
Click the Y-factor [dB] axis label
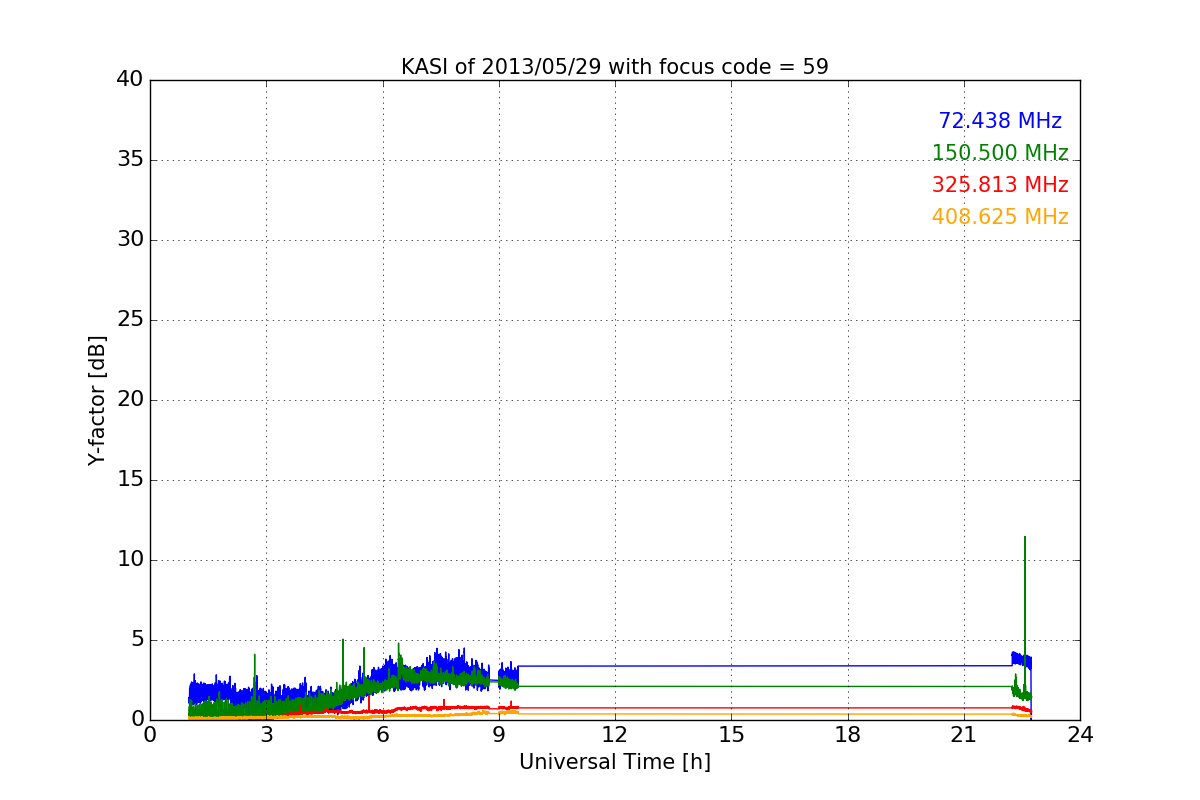click(x=97, y=400)
